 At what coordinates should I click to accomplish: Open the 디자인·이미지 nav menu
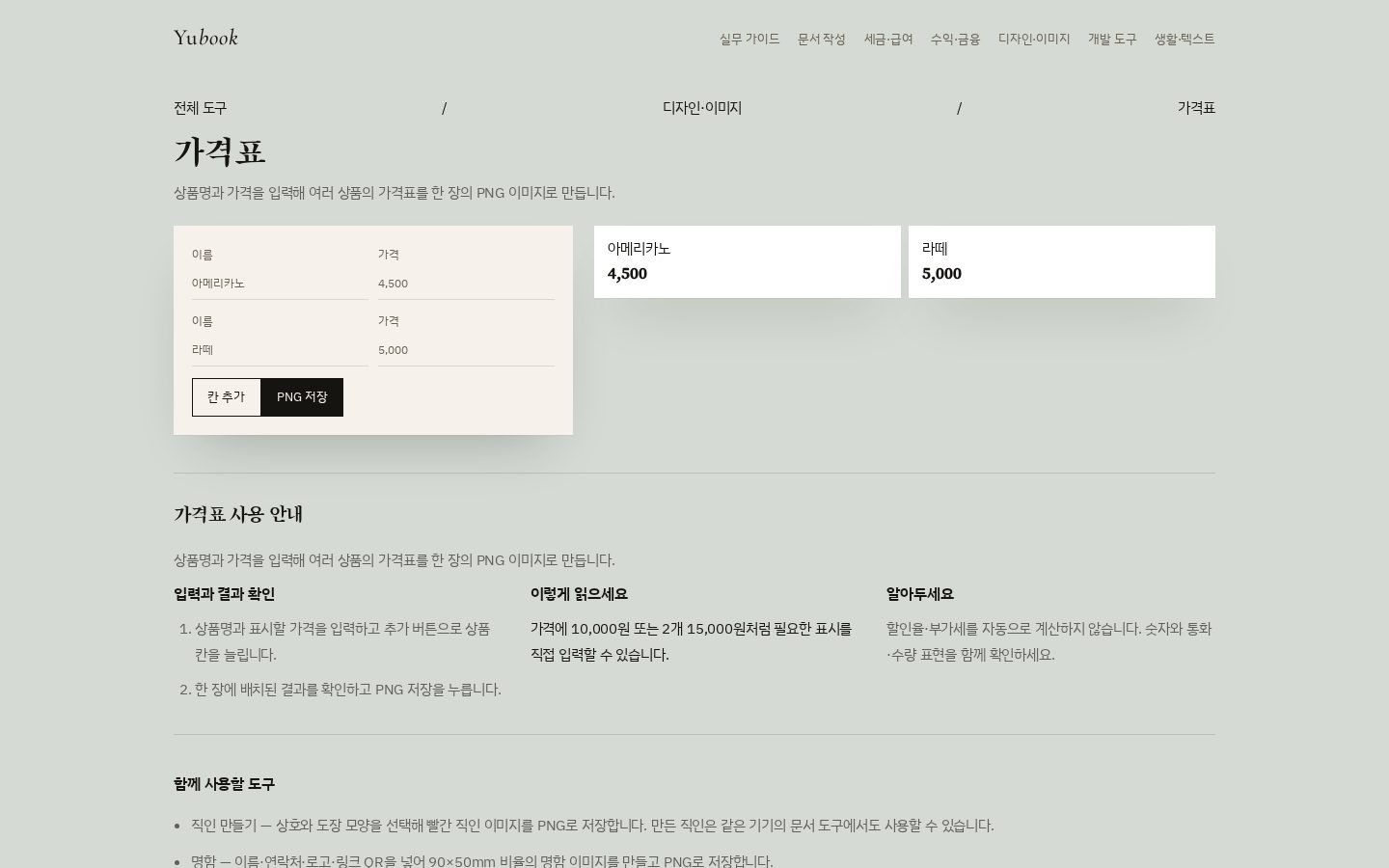pyautogui.click(x=1034, y=39)
